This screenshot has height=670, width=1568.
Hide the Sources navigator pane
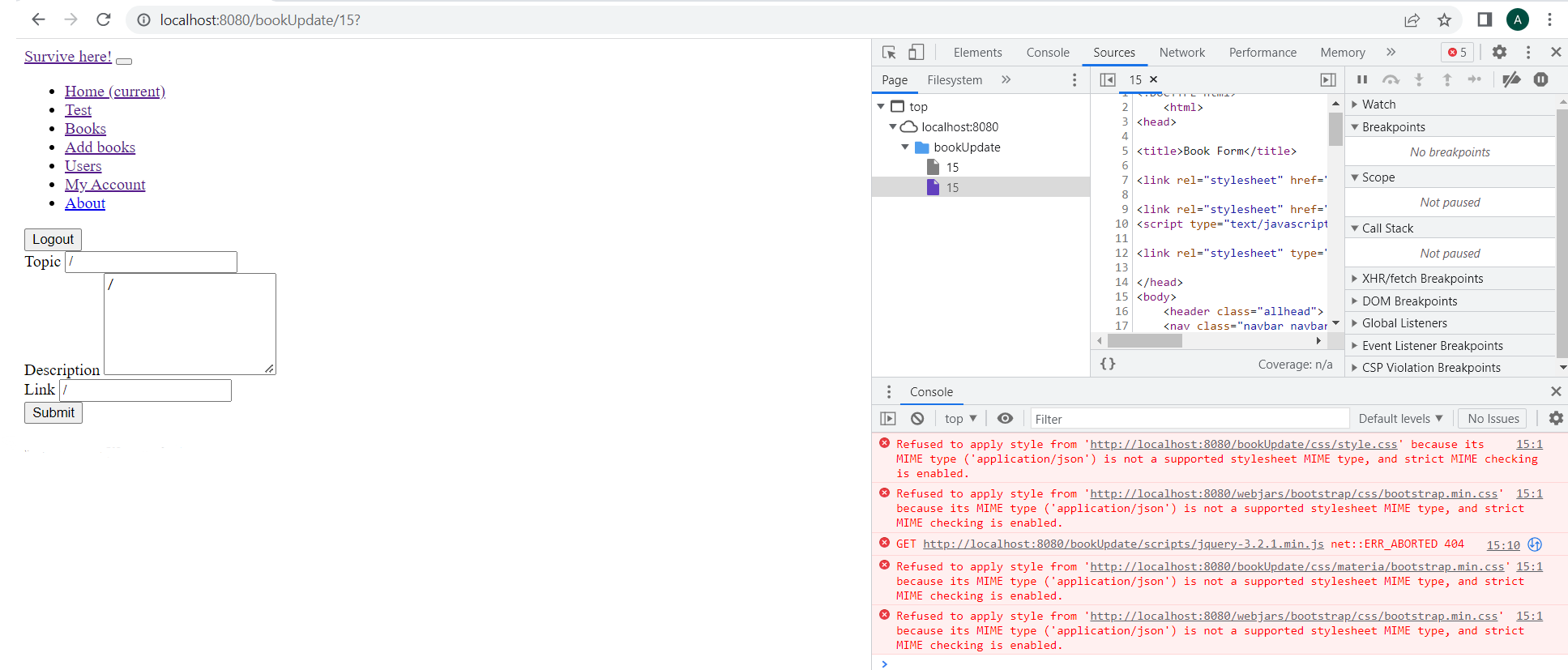point(1108,79)
